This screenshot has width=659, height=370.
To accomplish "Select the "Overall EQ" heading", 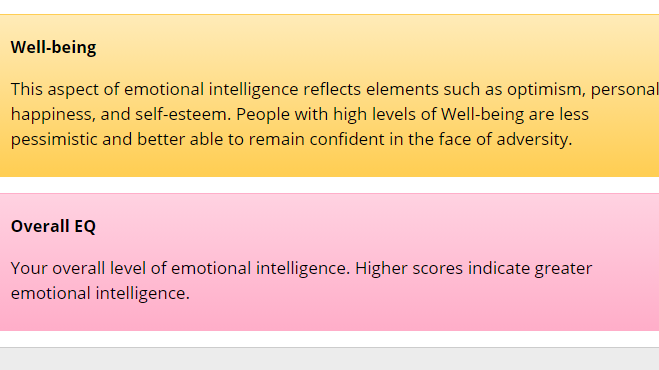I will [x=53, y=226].
